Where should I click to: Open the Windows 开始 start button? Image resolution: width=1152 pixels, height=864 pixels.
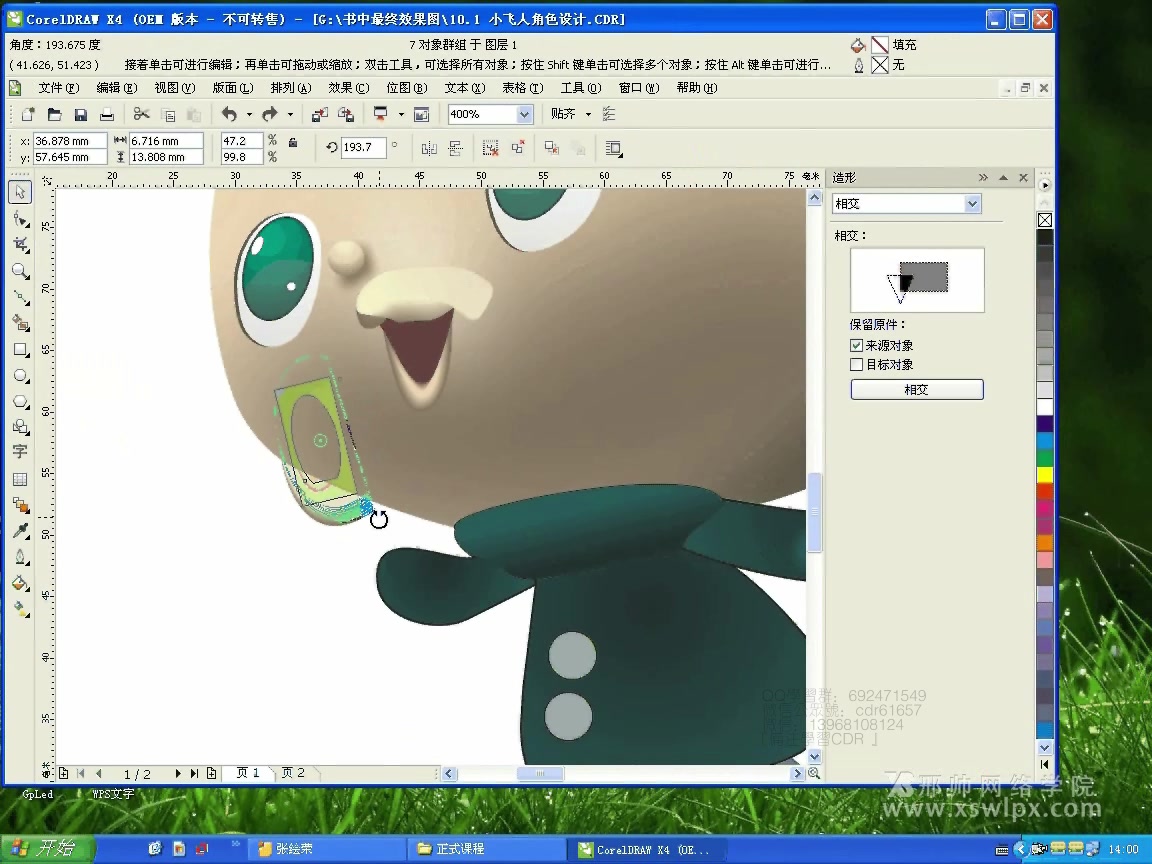tap(47, 849)
